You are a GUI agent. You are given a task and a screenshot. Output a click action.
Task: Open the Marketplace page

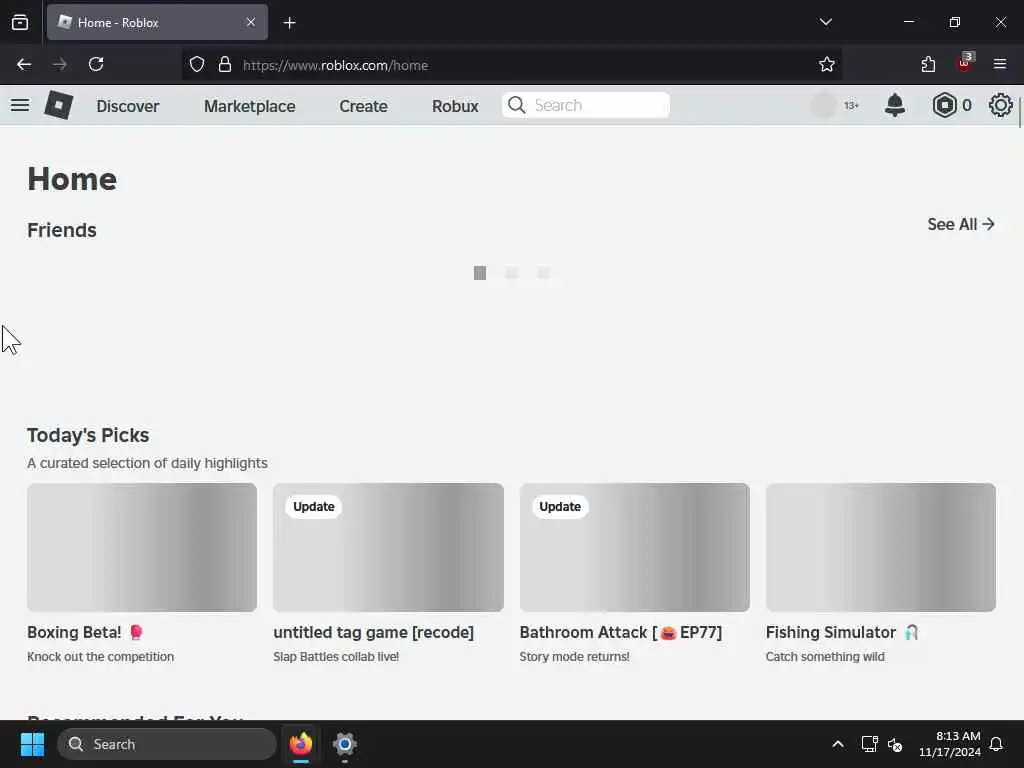(249, 106)
